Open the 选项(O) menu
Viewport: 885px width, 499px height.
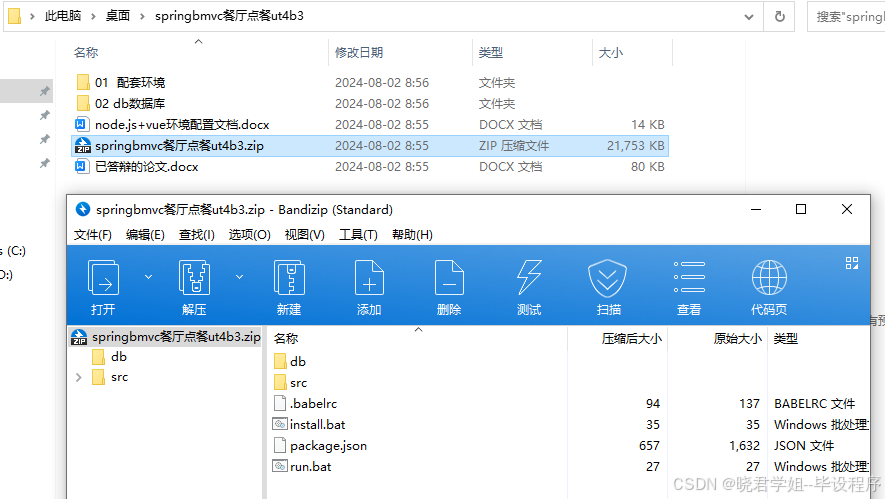point(249,234)
